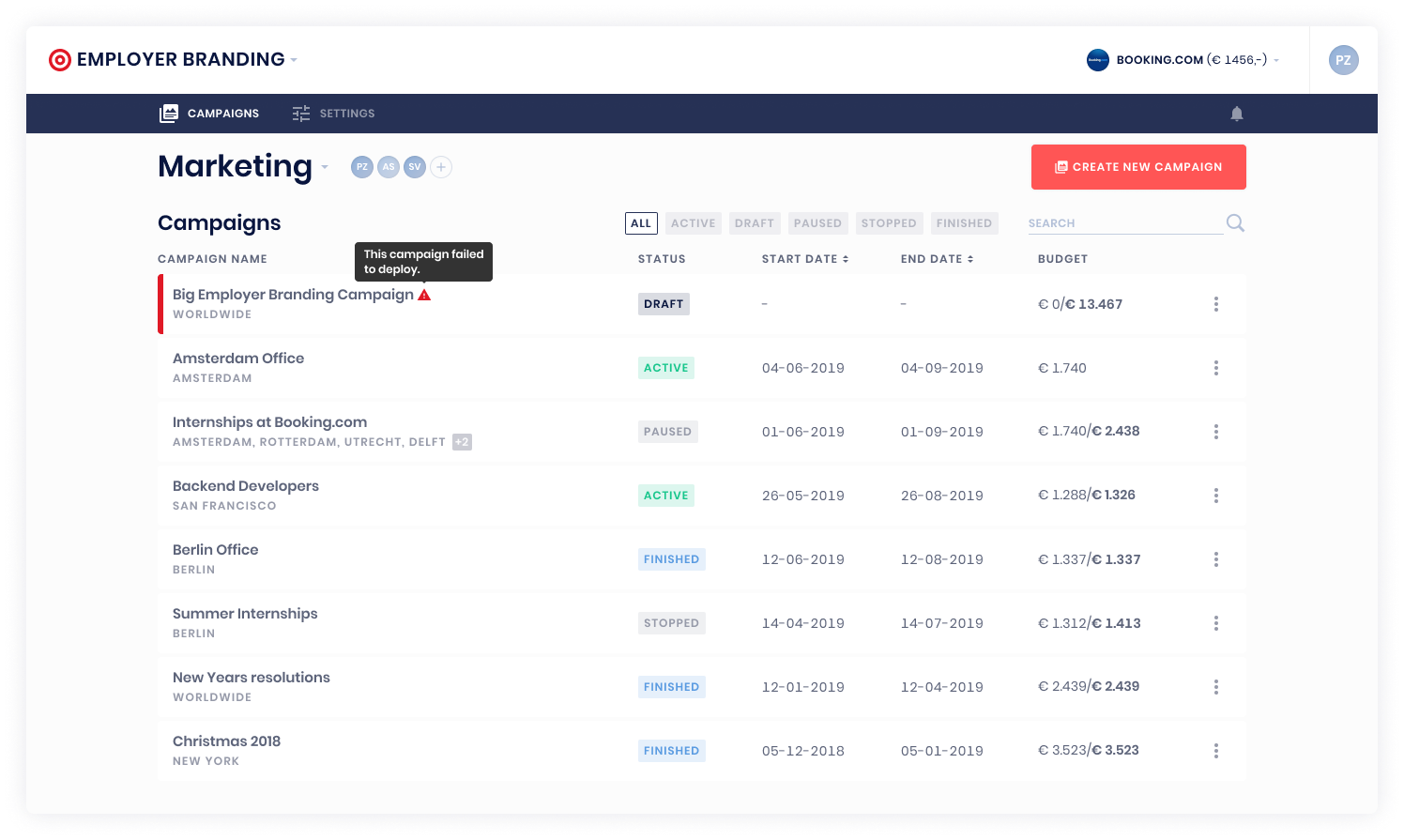Open Big Employer Branding Campaign
The height and width of the screenshot is (840, 1404).
pyautogui.click(x=293, y=295)
